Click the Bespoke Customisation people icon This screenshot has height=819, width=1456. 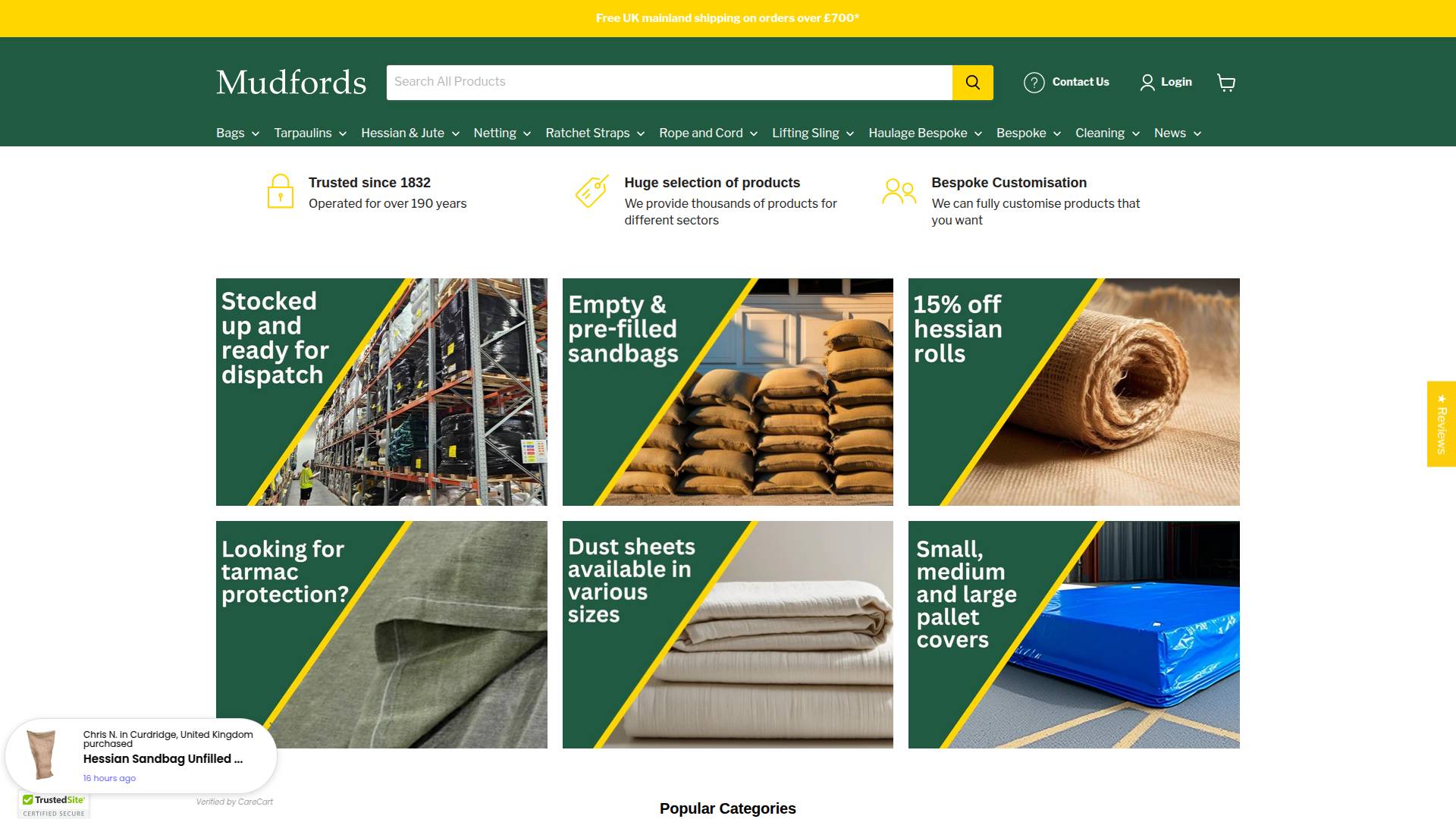coord(899,191)
